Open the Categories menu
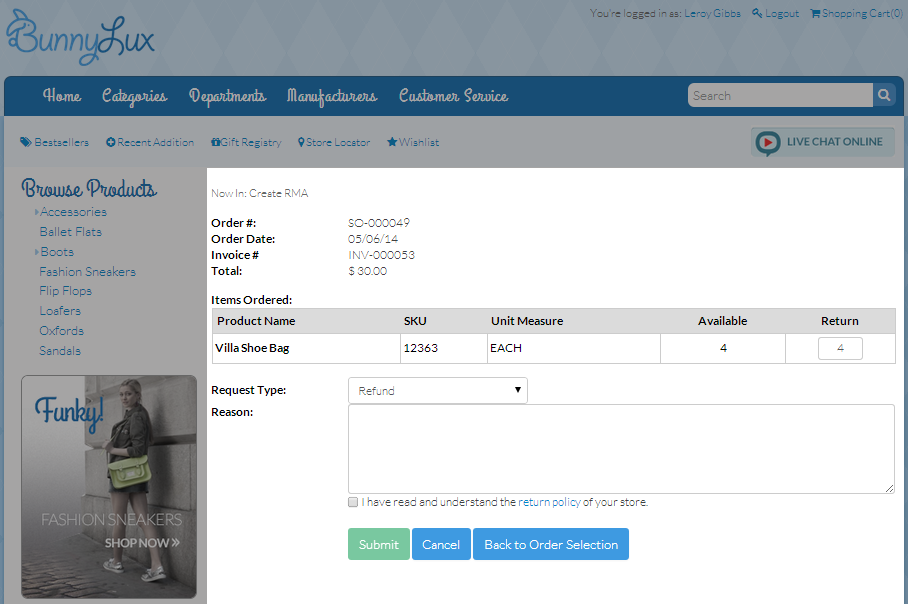908x604 pixels. (134, 96)
